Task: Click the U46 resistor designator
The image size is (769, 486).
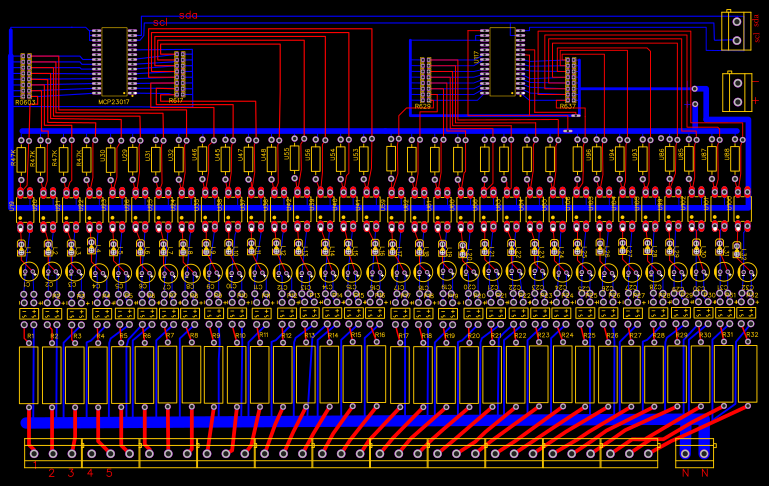Action: coord(194,155)
